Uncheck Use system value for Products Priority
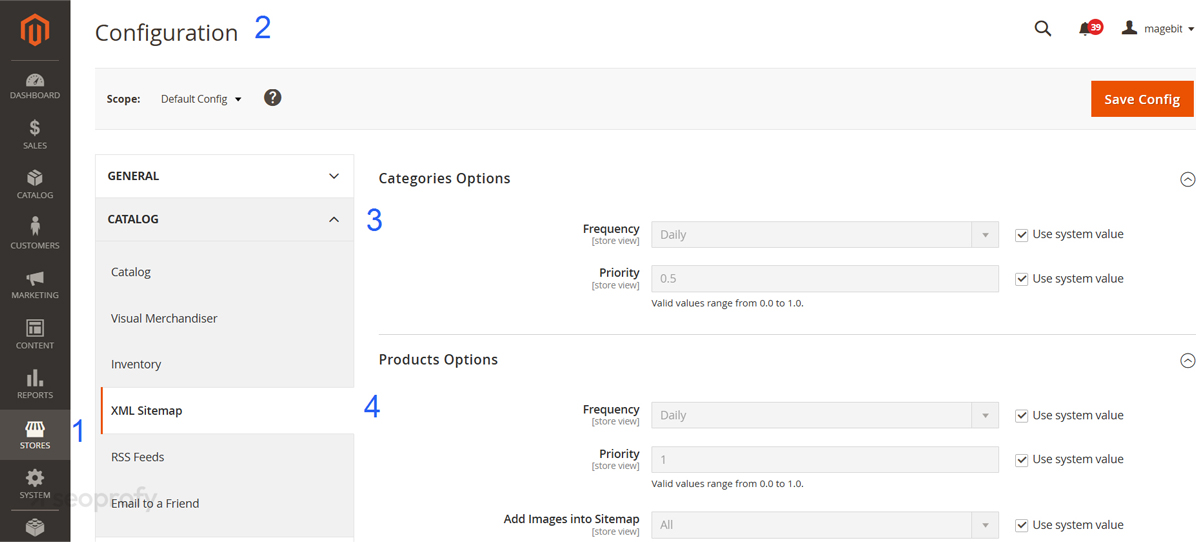Viewport: 1196px width, 542px height. point(1022,460)
